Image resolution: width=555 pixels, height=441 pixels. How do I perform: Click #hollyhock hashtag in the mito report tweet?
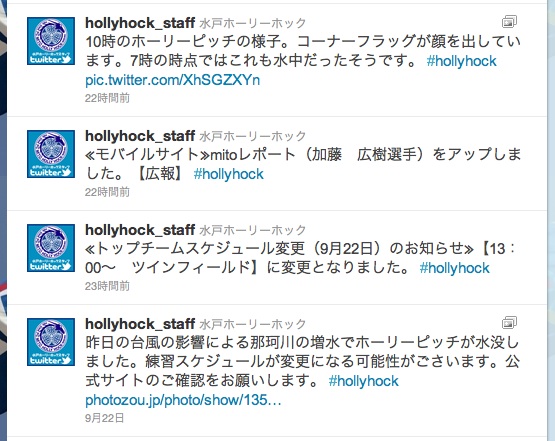coord(229,174)
